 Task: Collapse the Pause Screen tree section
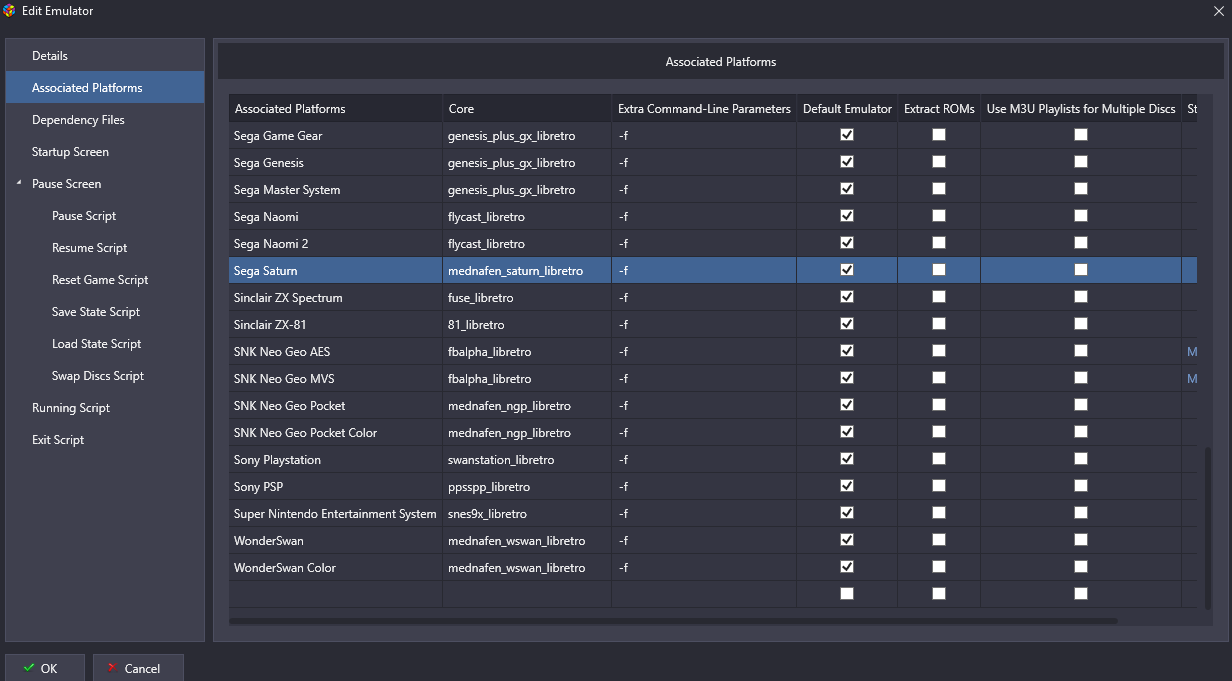[x=19, y=183]
